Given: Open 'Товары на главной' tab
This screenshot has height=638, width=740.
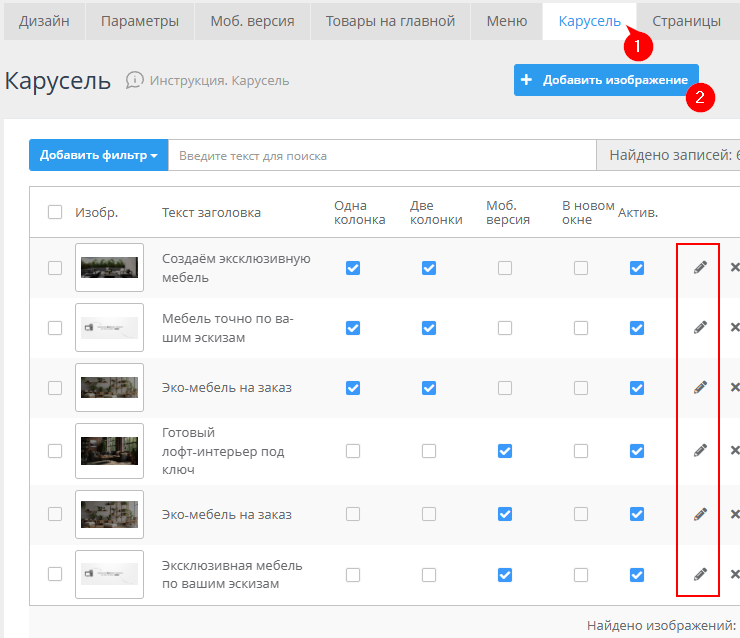Looking at the screenshot, I should pyautogui.click(x=390, y=21).
